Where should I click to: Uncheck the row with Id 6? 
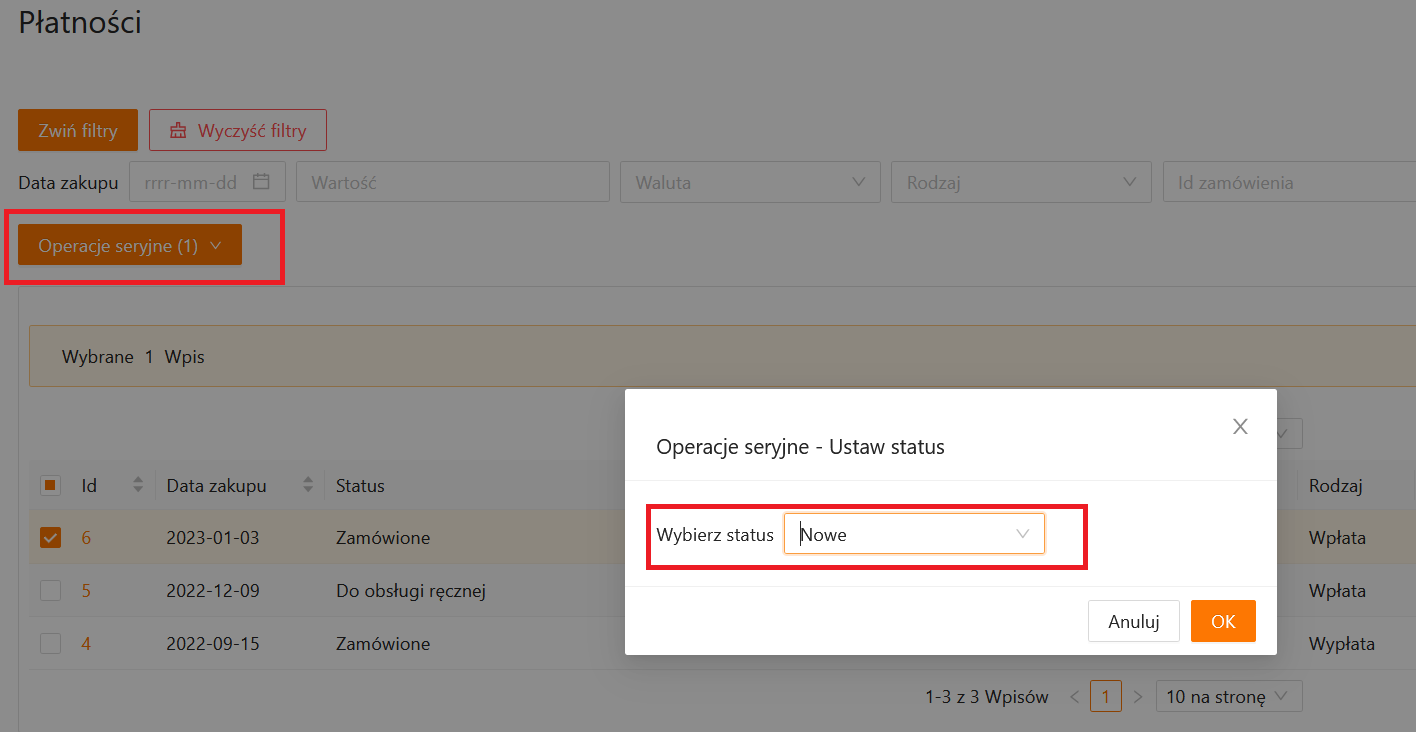click(50, 538)
